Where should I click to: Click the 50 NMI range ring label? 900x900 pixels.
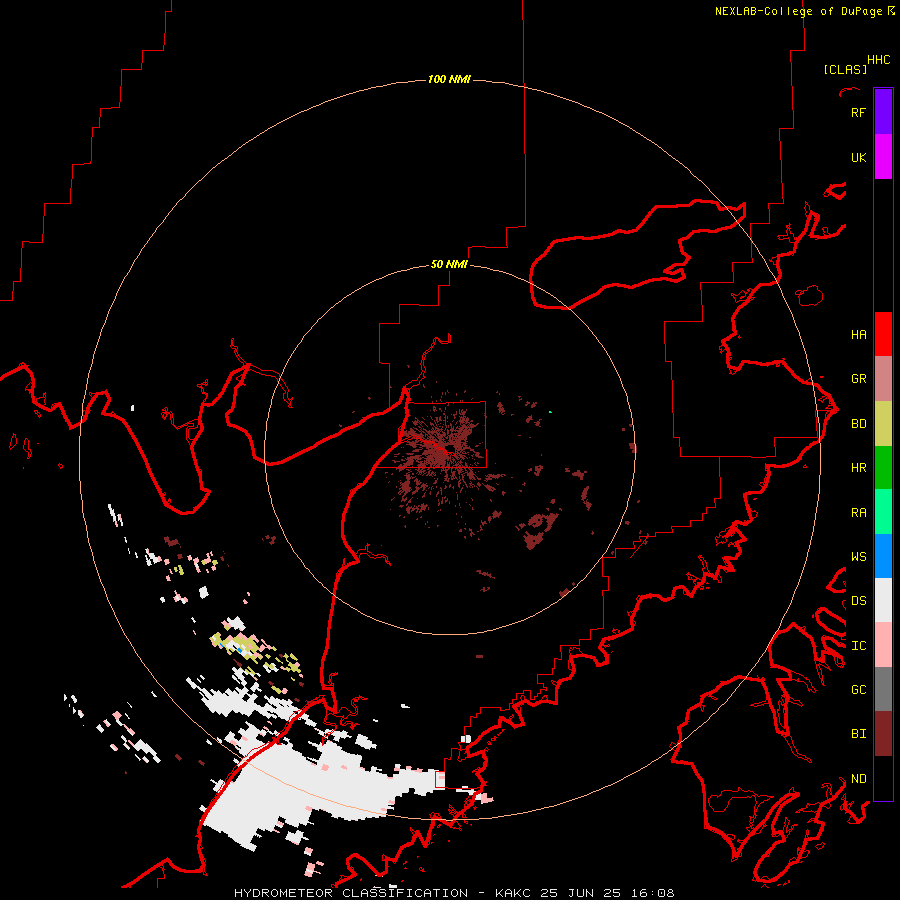(x=449, y=265)
